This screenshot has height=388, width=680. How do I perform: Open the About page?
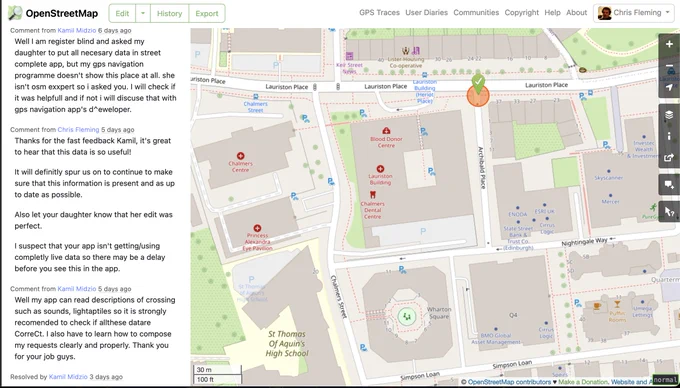[x=576, y=13]
